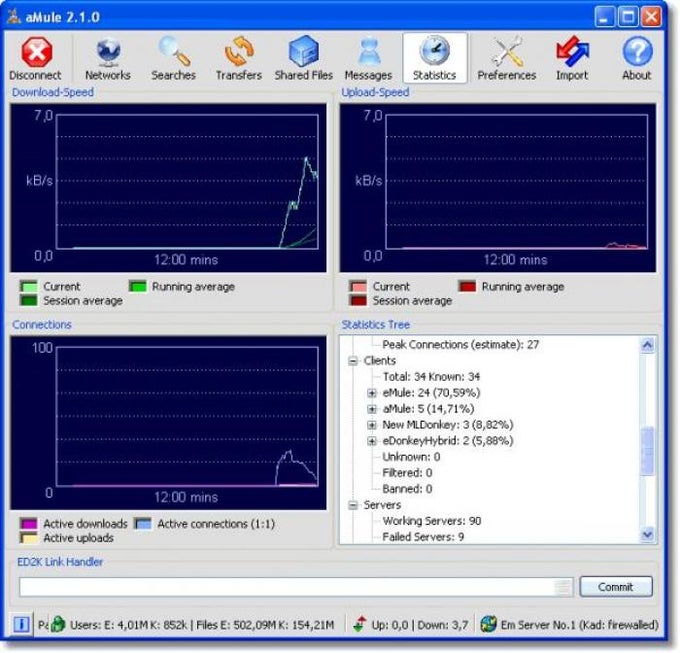Image resolution: width=680 pixels, height=653 pixels.
Task: Select 'Working Servers: 90' row
Action: coord(432,521)
